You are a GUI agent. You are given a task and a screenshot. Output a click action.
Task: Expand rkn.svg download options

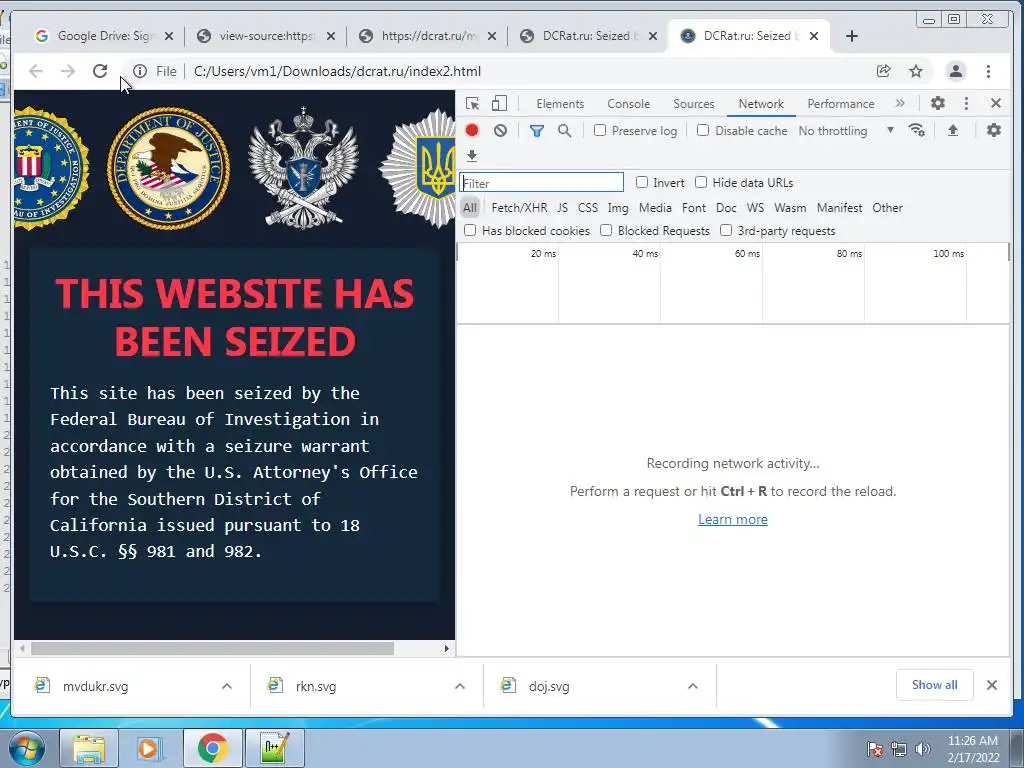click(x=460, y=686)
